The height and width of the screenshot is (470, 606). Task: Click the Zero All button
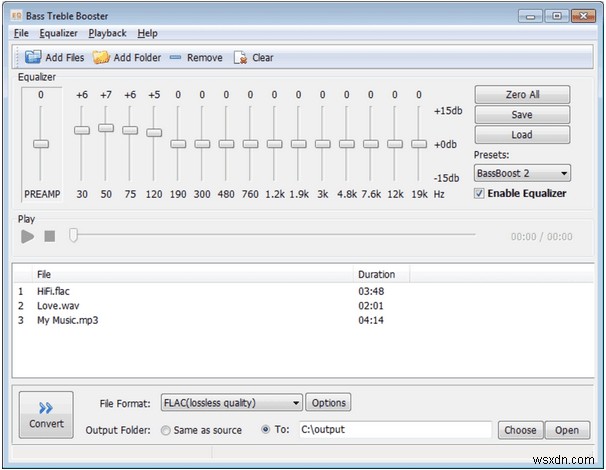tap(522, 94)
